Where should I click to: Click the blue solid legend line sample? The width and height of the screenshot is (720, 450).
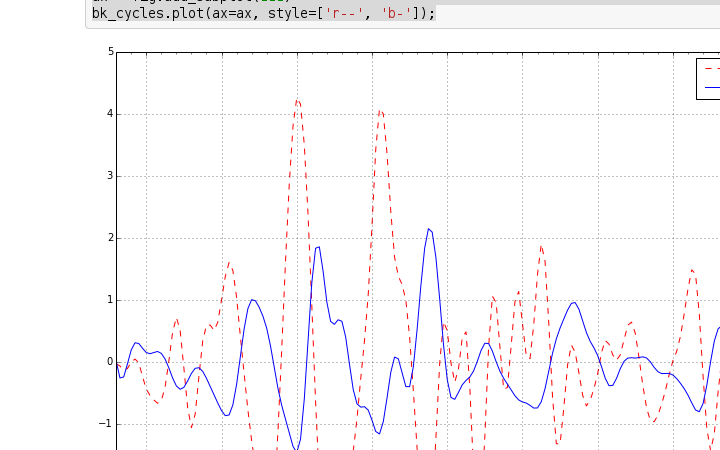[712, 88]
